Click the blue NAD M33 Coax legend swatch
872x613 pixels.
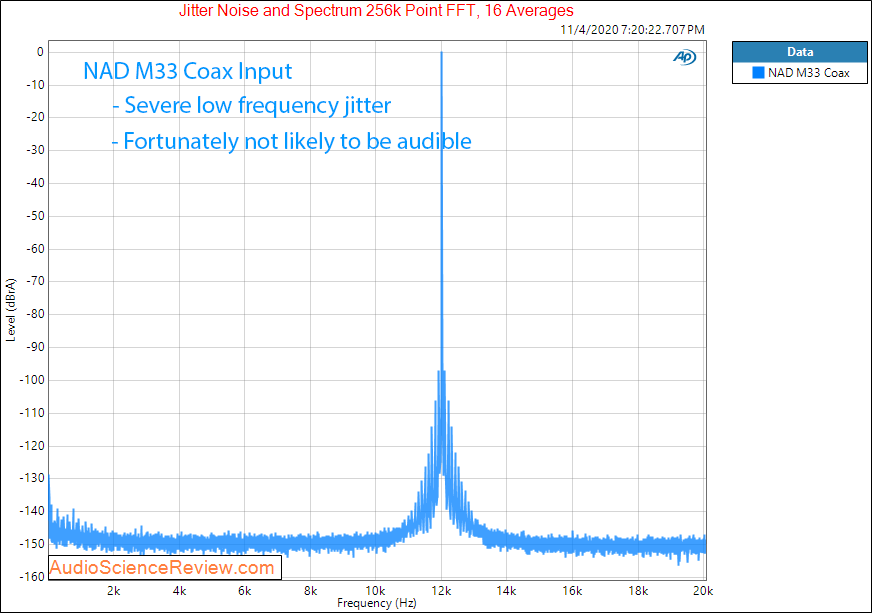click(x=758, y=73)
